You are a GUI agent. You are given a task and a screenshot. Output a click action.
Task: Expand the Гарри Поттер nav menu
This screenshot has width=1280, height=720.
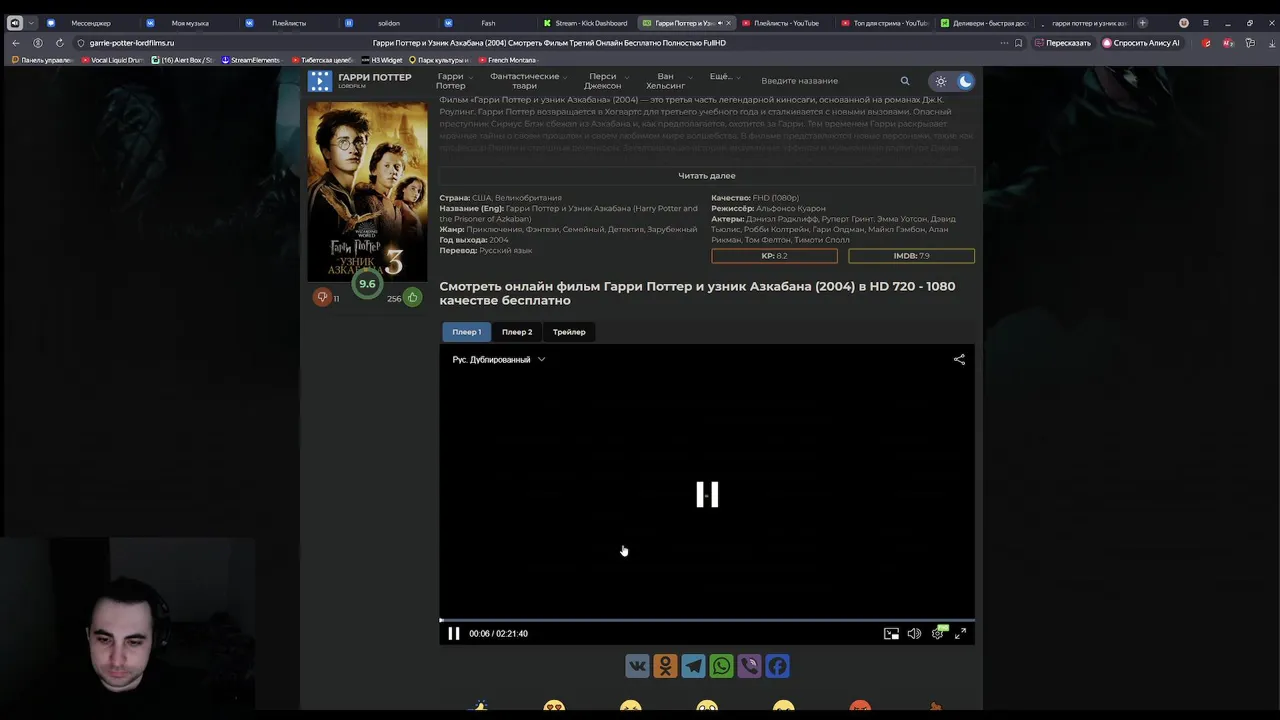coord(454,81)
